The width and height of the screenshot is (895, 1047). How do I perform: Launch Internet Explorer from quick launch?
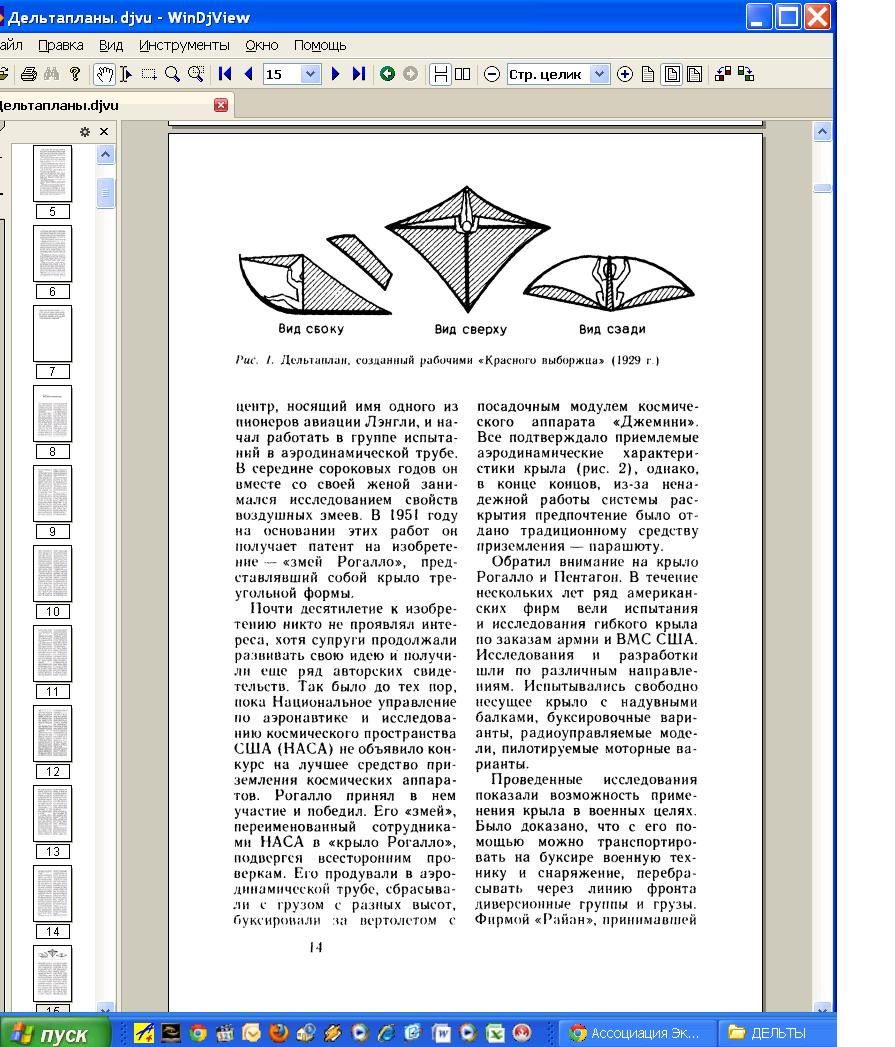tap(387, 1033)
